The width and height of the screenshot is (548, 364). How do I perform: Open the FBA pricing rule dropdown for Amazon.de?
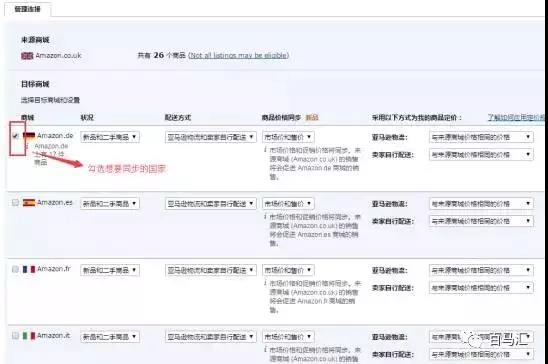click(x=481, y=137)
